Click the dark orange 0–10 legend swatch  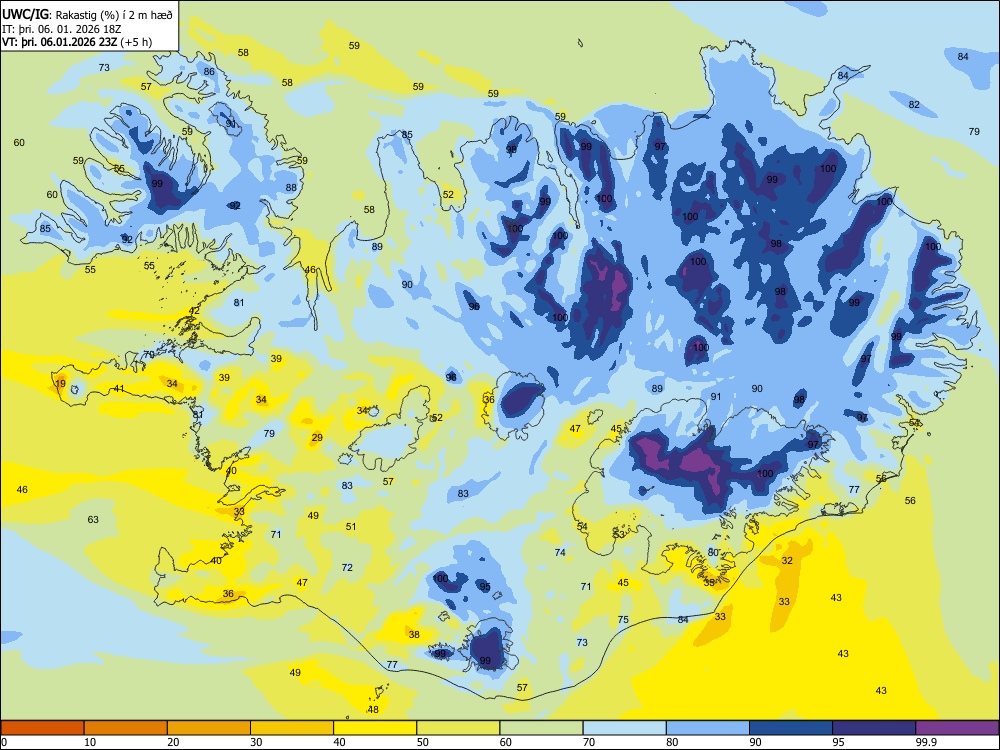point(42,728)
